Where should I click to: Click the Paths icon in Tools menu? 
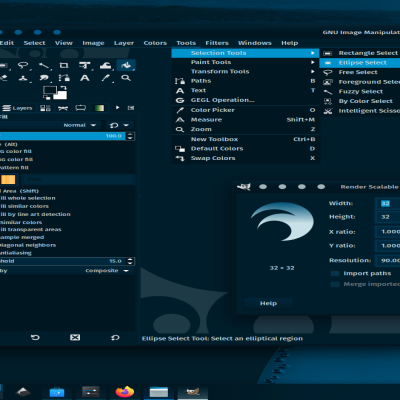[x=180, y=81]
